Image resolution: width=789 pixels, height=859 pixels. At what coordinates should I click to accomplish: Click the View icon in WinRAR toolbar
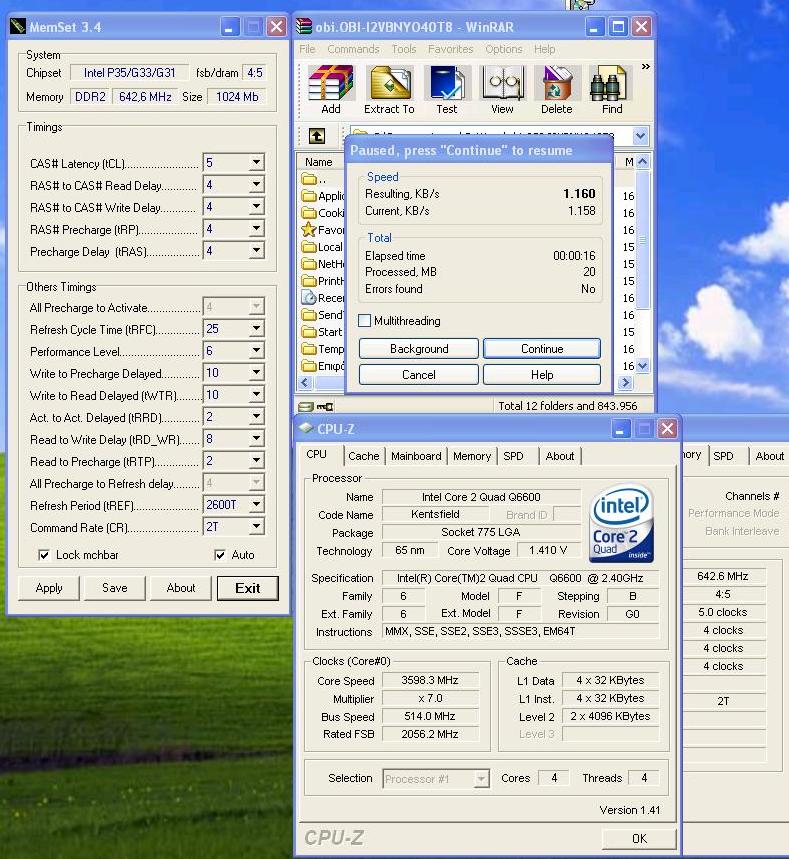click(502, 83)
